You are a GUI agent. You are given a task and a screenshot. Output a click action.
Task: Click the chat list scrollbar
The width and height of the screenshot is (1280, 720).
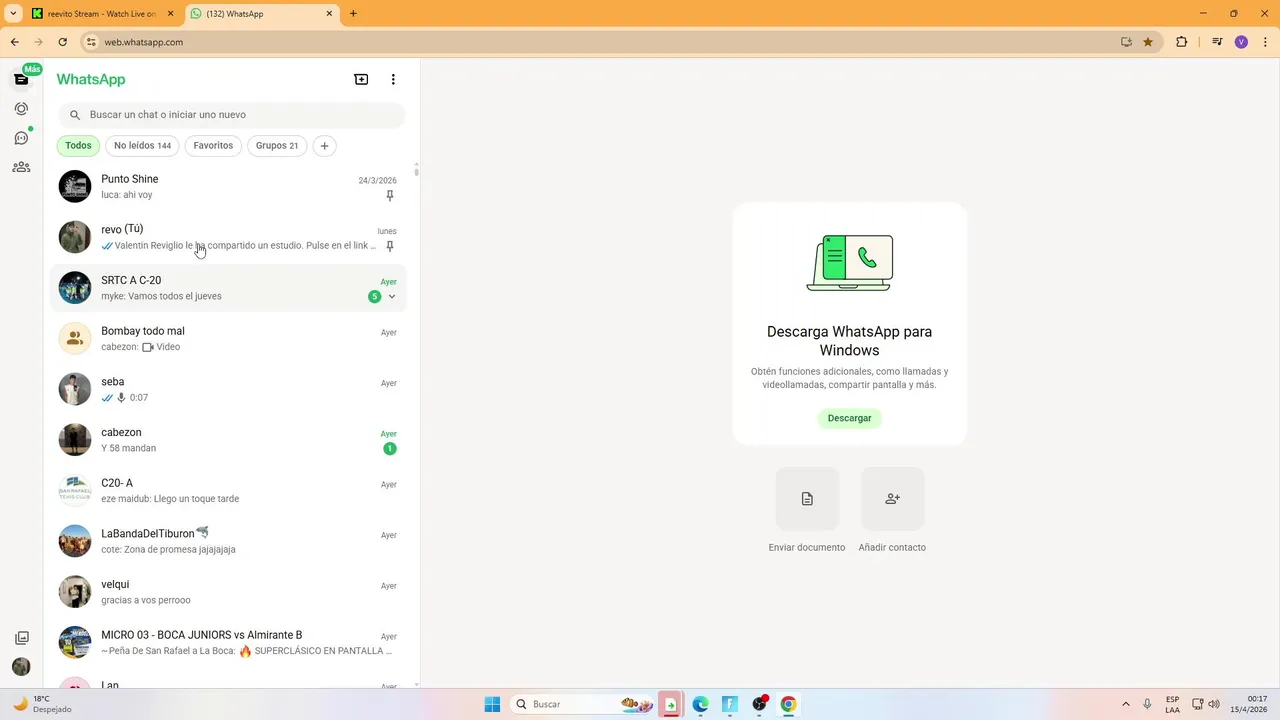coord(416,171)
